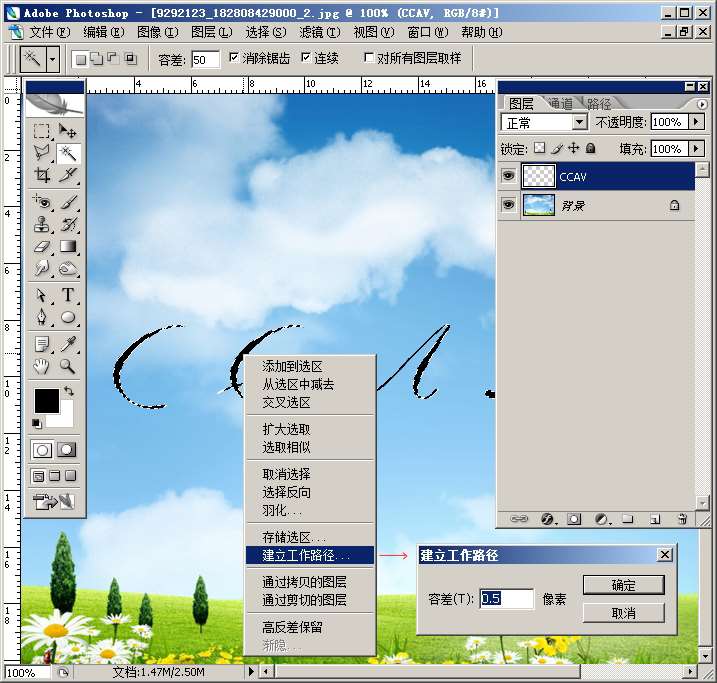This screenshot has width=717, height=683.
Task: Hide the CCAV layer
Action: coord(508,176)
